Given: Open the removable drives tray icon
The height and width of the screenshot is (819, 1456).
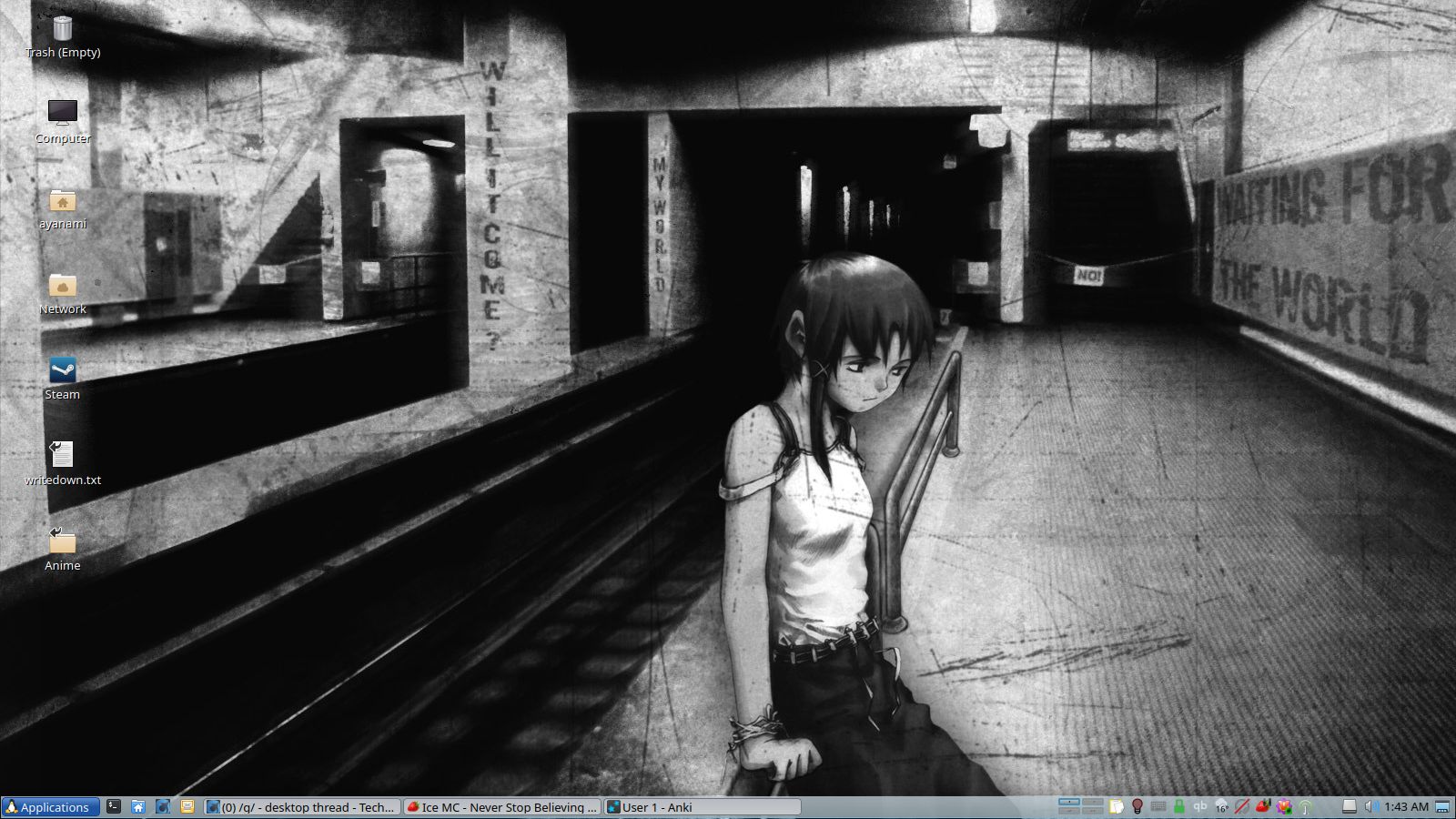Looking at the screenshot, I should 1350,806.
